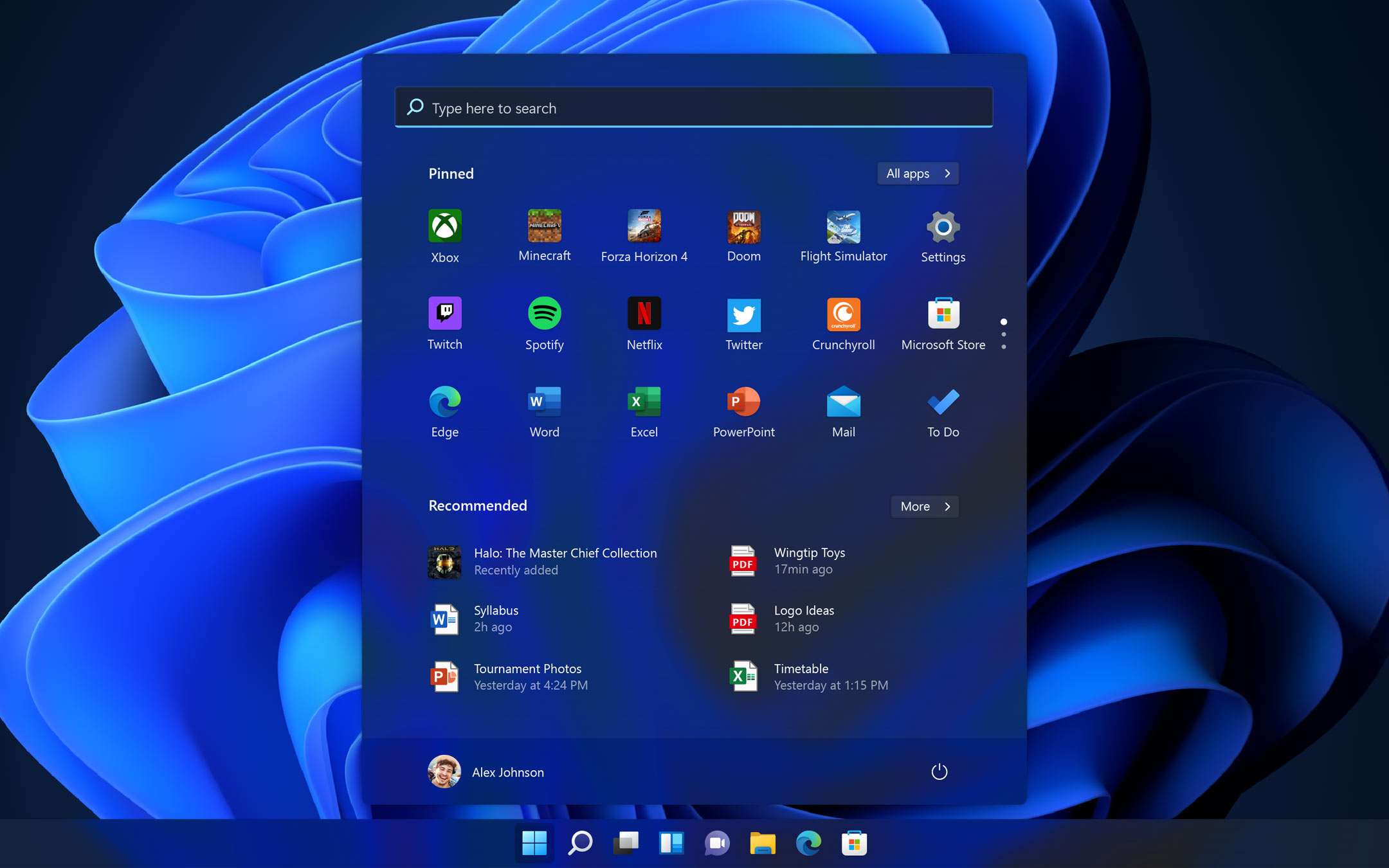This screenshot has width=1389, height=868.
Task: Open the power options menu
Action: pyautogui.click(x=939, y=772)
